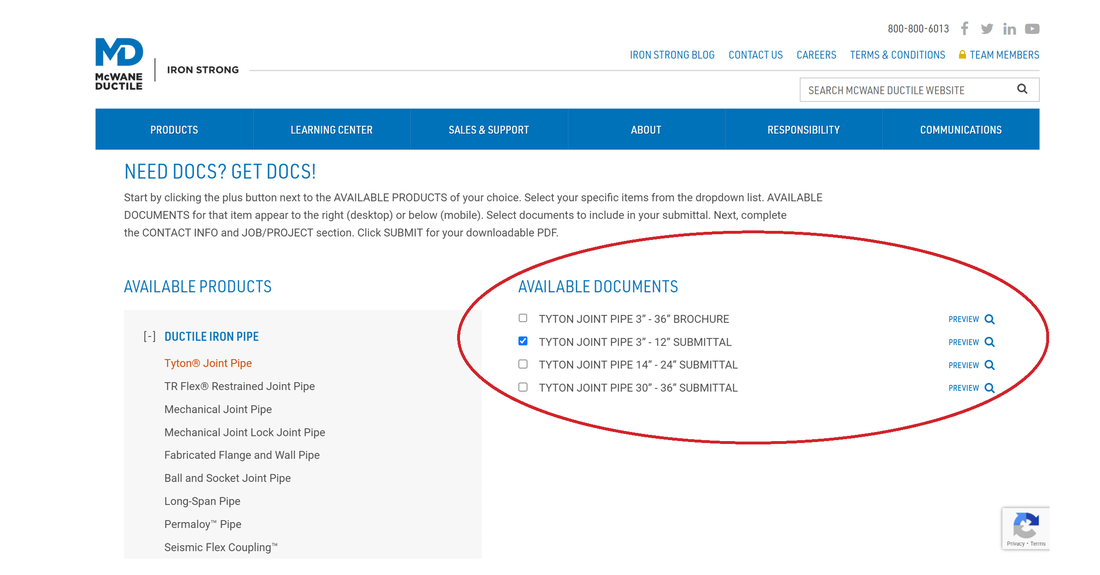Image resolution: width=1100 pixels, height=575 pixels.
Task: Click the Available Products heading
Action: [197, 287]
